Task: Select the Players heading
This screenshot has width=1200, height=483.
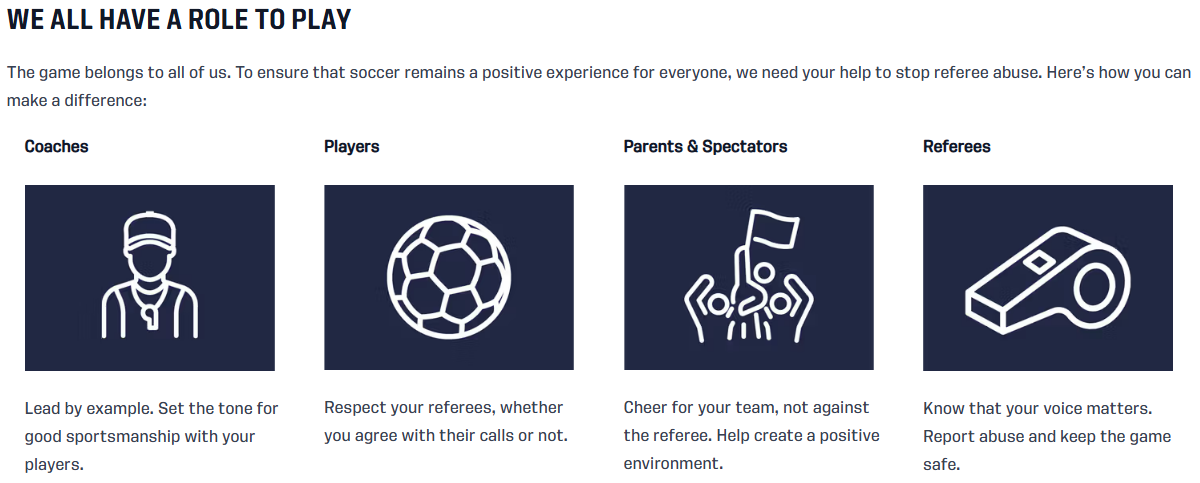Action: [352, 146]
